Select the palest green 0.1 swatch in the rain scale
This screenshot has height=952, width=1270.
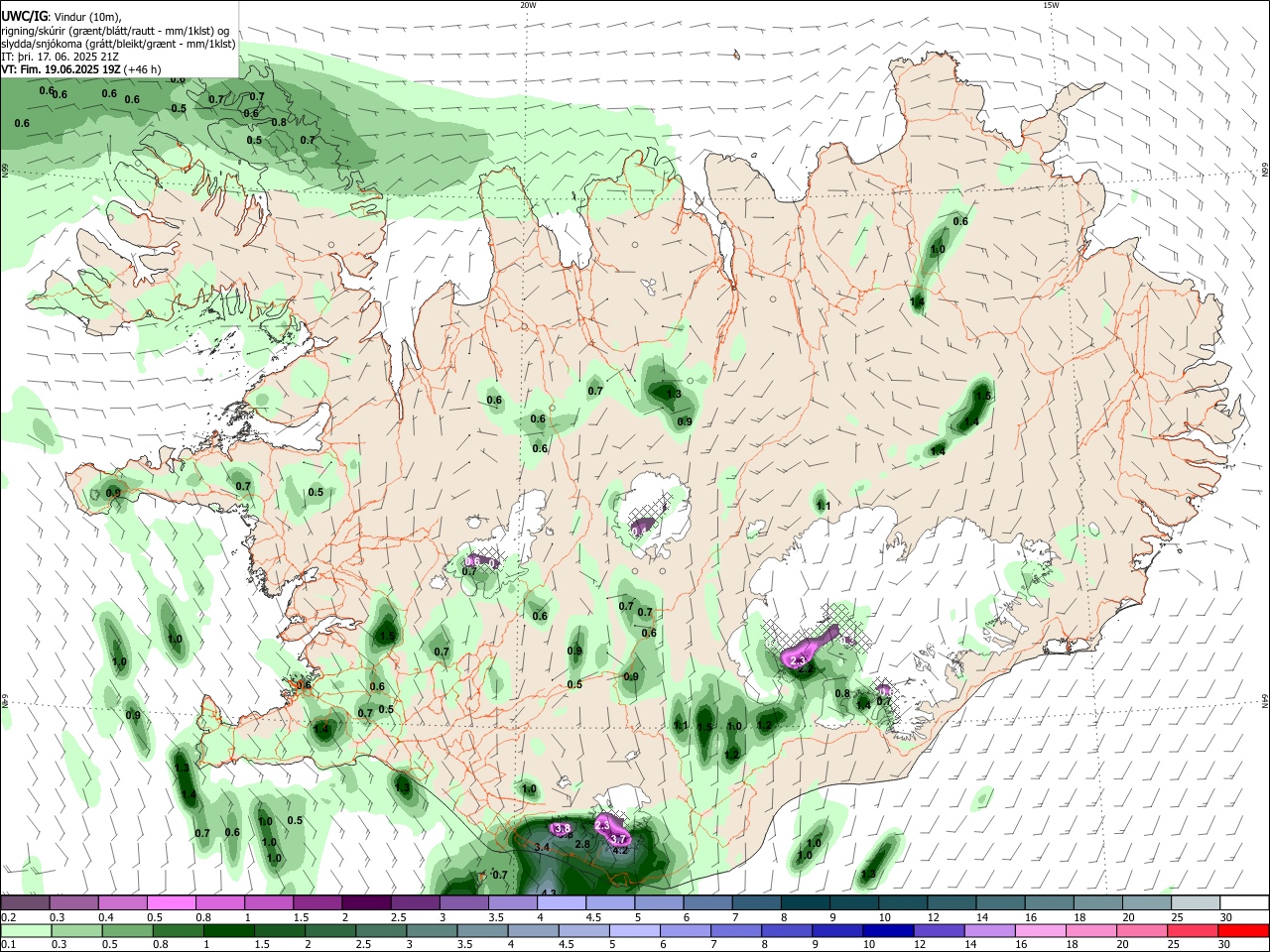(26, 931)
